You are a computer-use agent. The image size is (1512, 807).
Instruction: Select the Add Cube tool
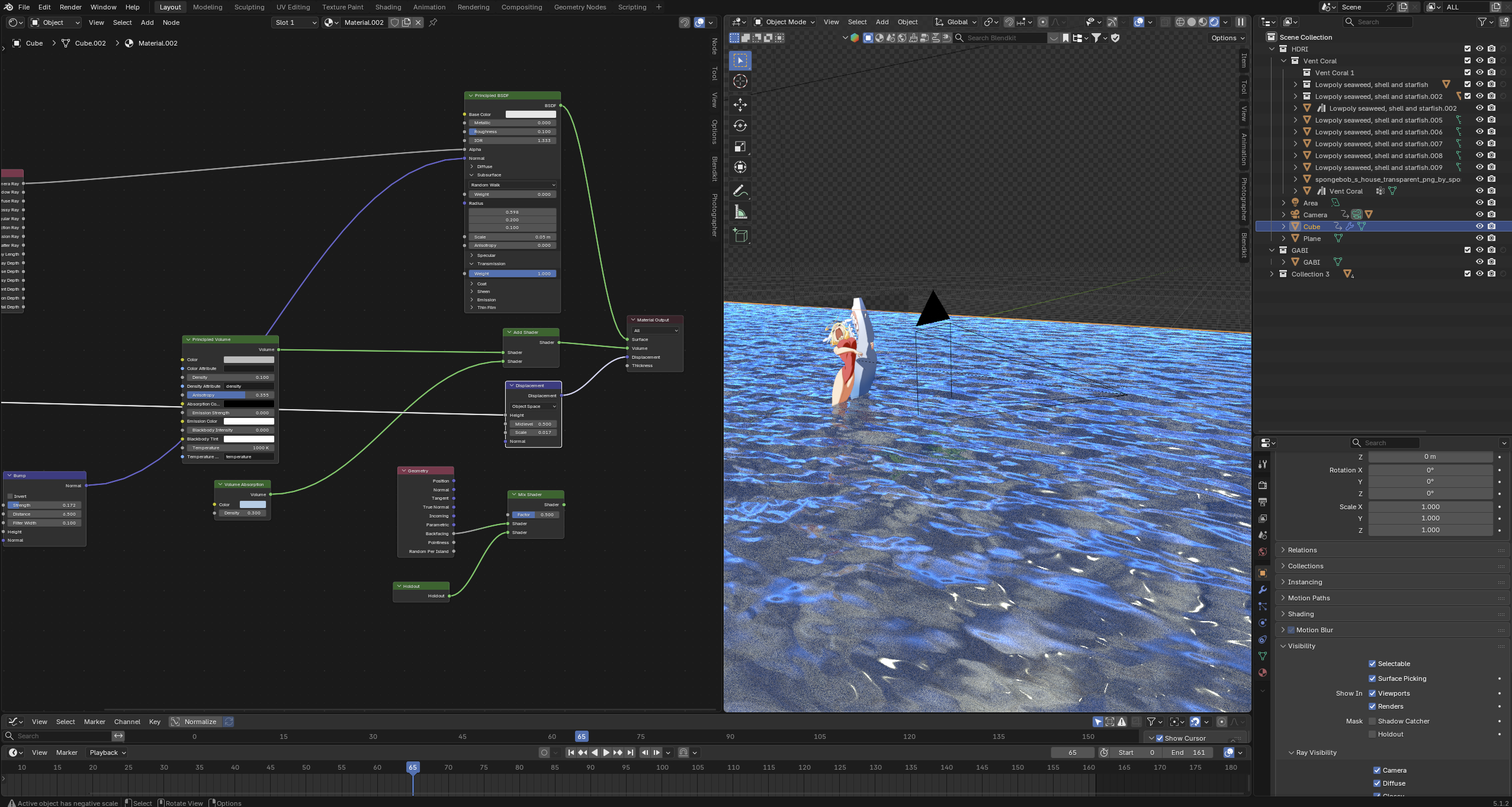pos(740,236)
